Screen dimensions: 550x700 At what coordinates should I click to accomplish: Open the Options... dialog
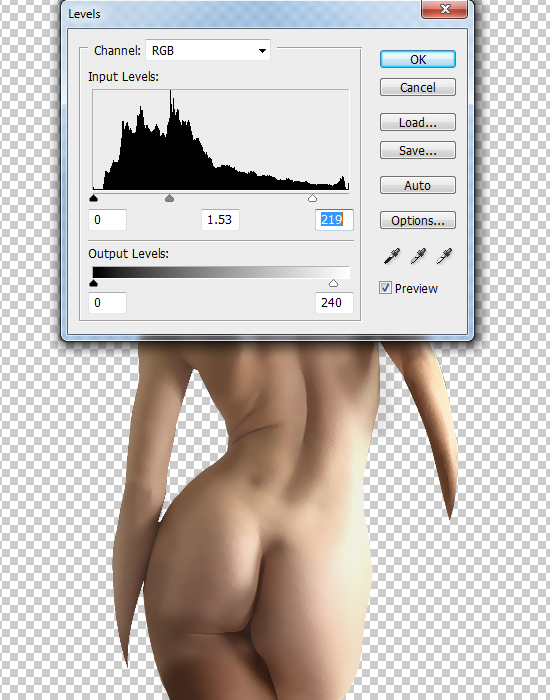click(x=418, y=220)
